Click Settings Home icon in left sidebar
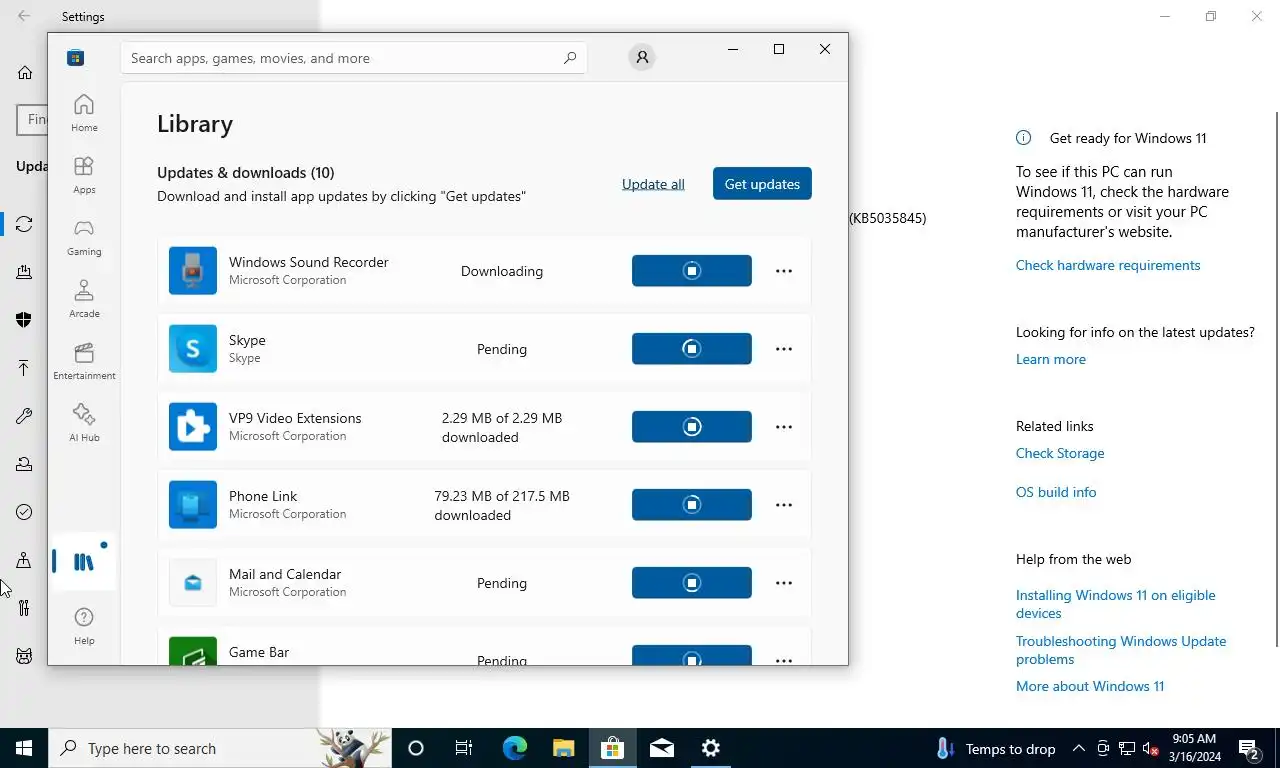 25,72
